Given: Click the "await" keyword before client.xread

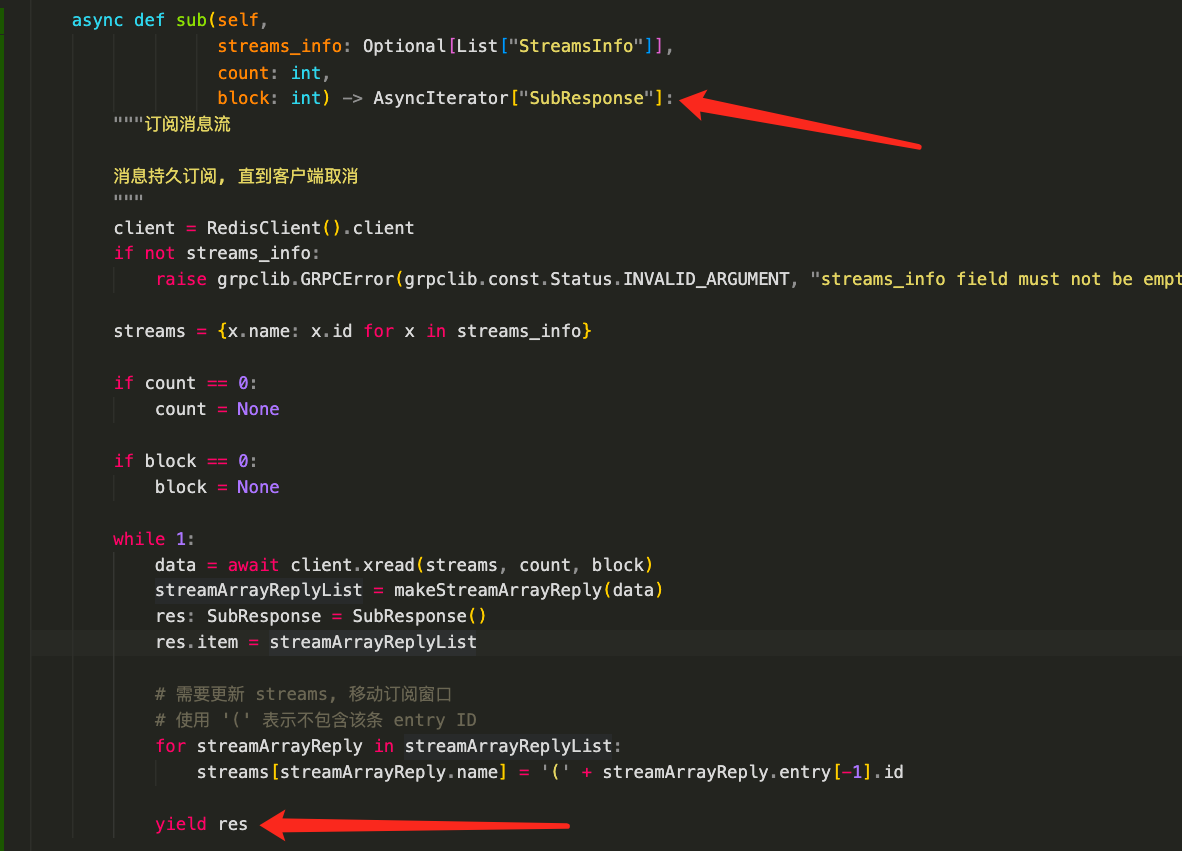Looking at the screenshot, I should (x=254, y=564).
